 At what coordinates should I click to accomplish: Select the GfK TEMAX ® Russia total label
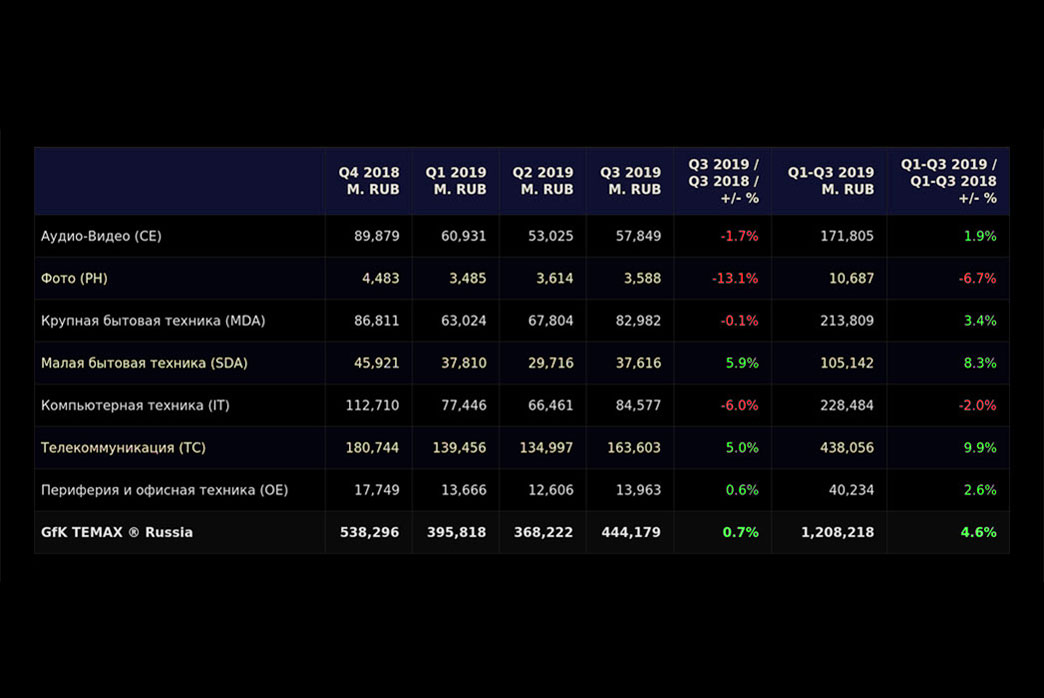pyautogui.click(x=117, y=532)
